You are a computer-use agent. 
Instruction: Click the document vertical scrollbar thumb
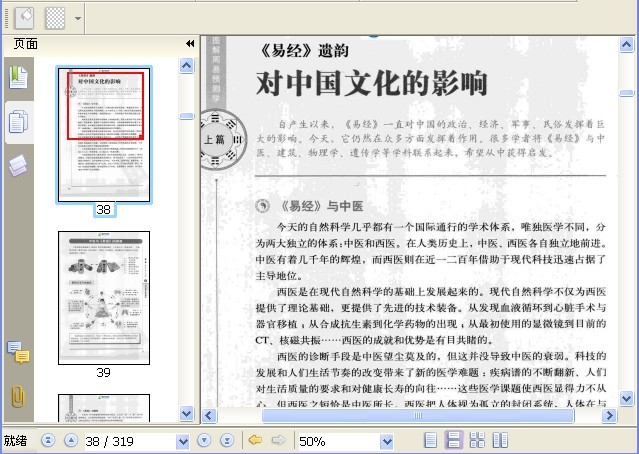(x=626, y=93)
